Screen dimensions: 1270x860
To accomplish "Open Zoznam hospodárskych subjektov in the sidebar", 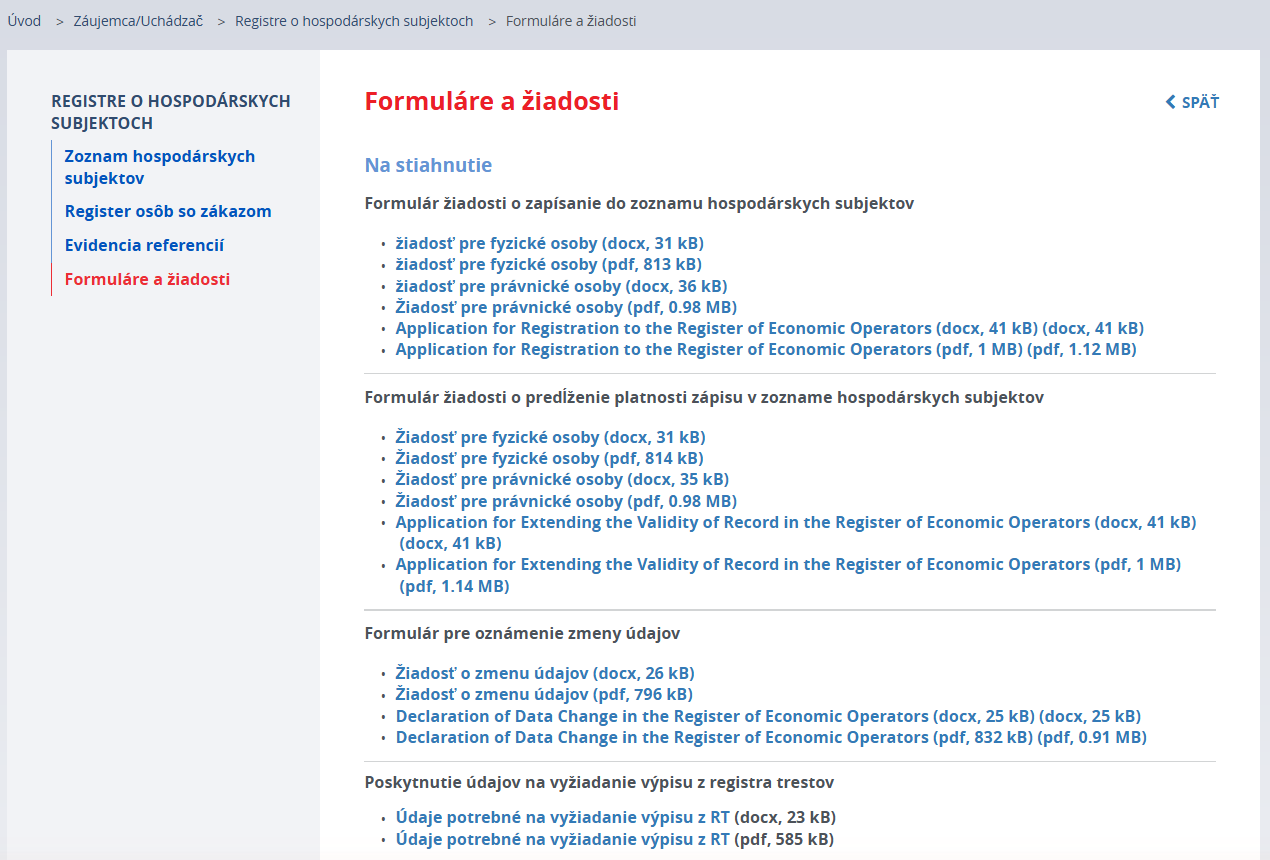I will click(x=160, y=167).
